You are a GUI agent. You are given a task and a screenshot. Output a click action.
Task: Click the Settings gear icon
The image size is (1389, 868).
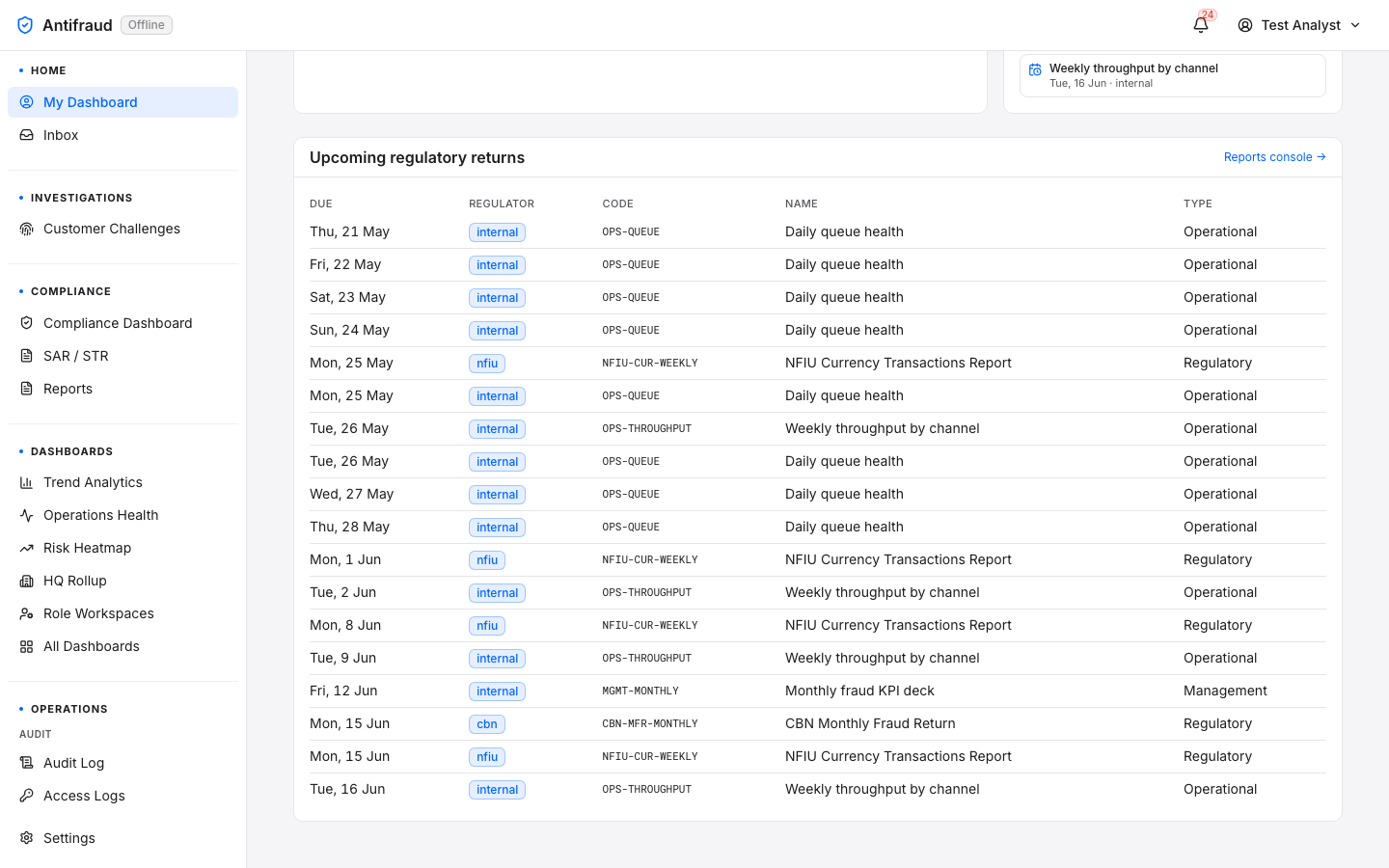(27, 838)
